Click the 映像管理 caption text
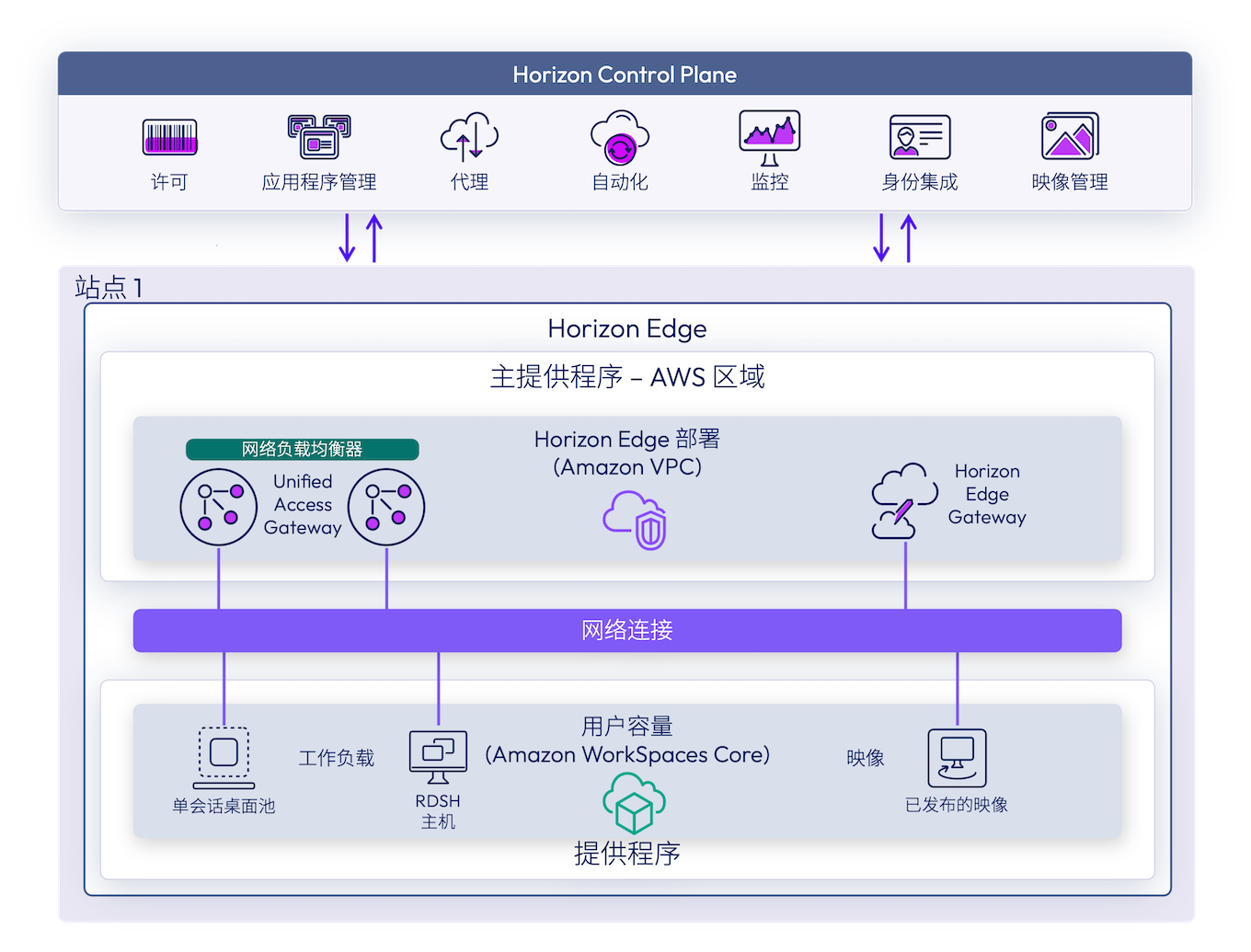The width and height of the screenshot is (1251, 952). [x=1070, y=182]
